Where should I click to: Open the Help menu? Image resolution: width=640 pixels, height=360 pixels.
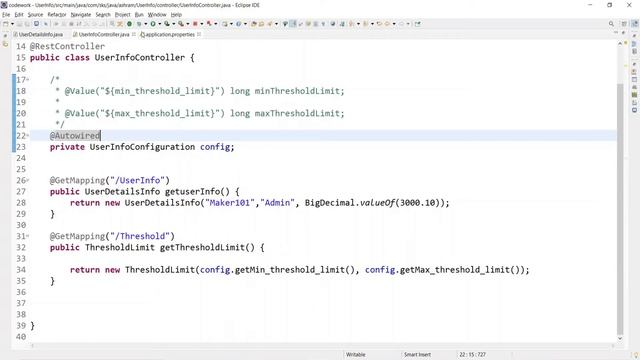176,14
